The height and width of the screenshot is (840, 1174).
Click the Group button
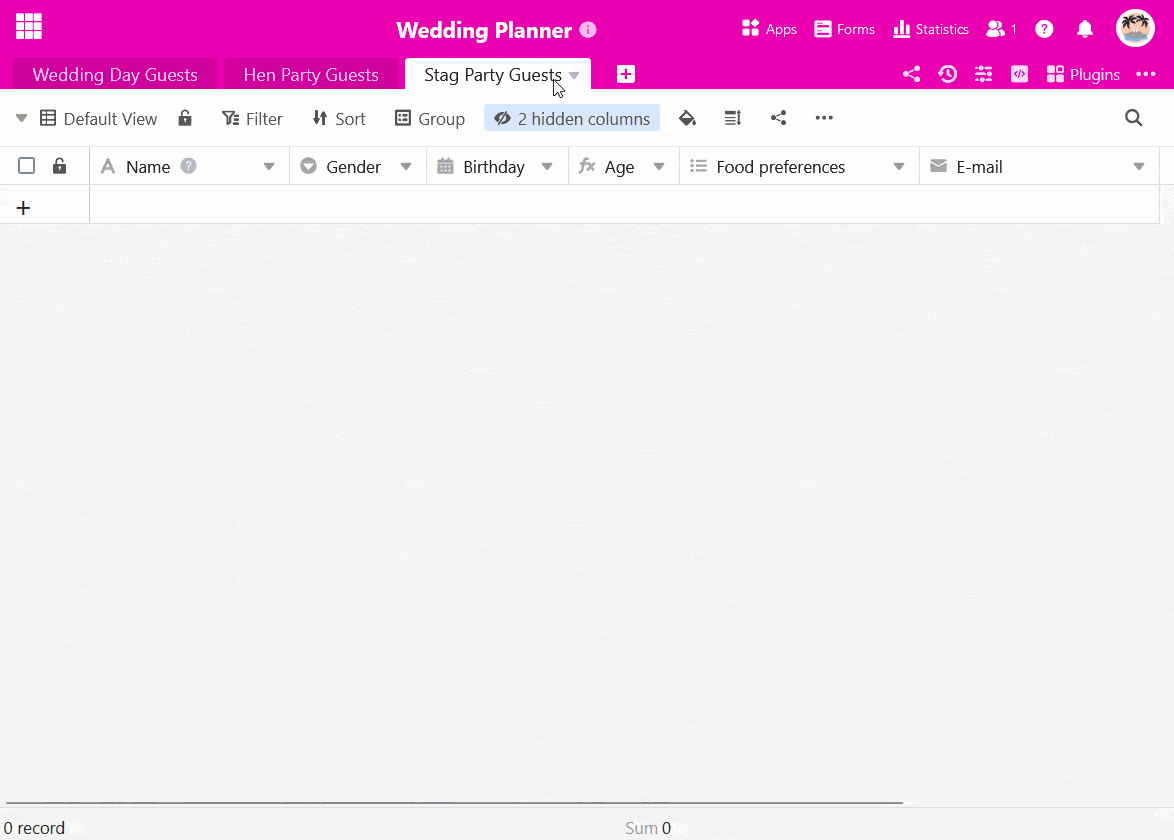(430, 118)
